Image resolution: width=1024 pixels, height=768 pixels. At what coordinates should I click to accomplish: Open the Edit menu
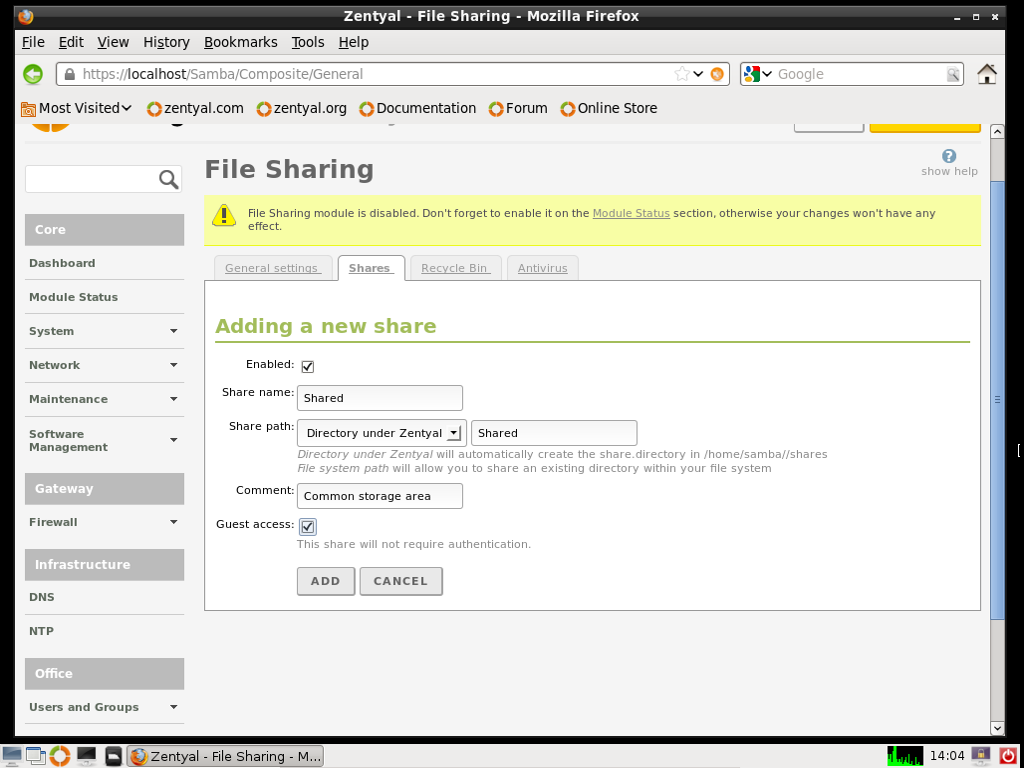71,42
